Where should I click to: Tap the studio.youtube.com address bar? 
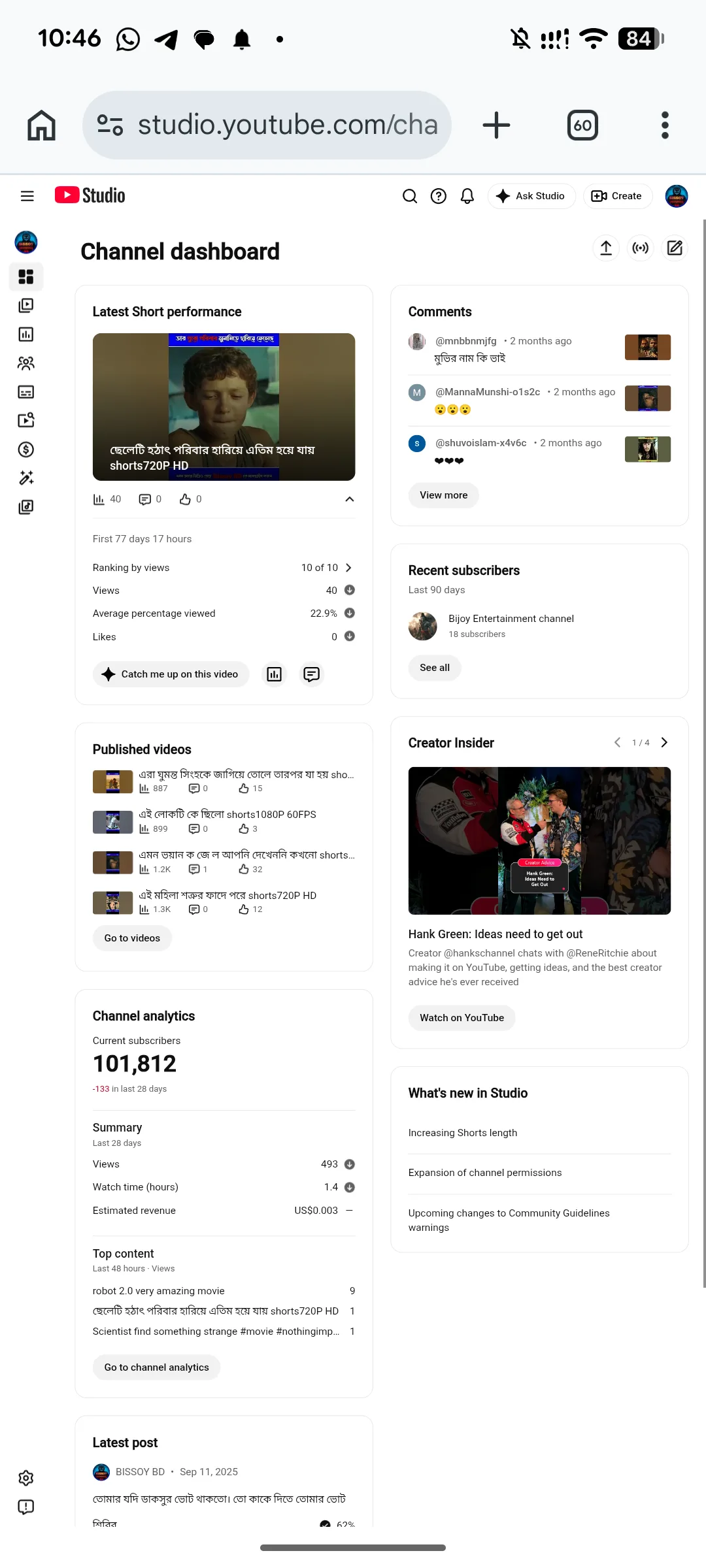tap(267, 125)
